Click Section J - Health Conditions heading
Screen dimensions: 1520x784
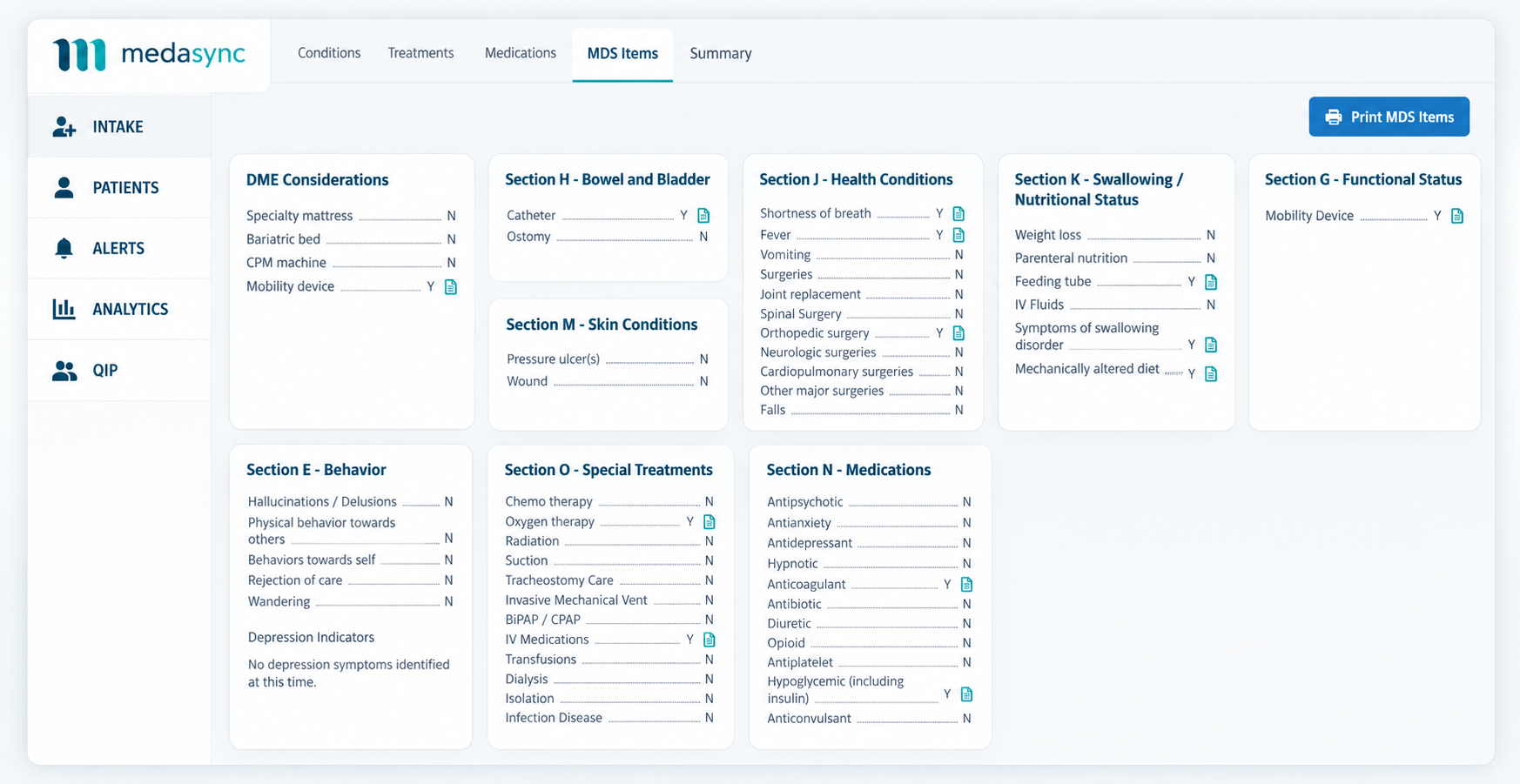coord(856,179)
